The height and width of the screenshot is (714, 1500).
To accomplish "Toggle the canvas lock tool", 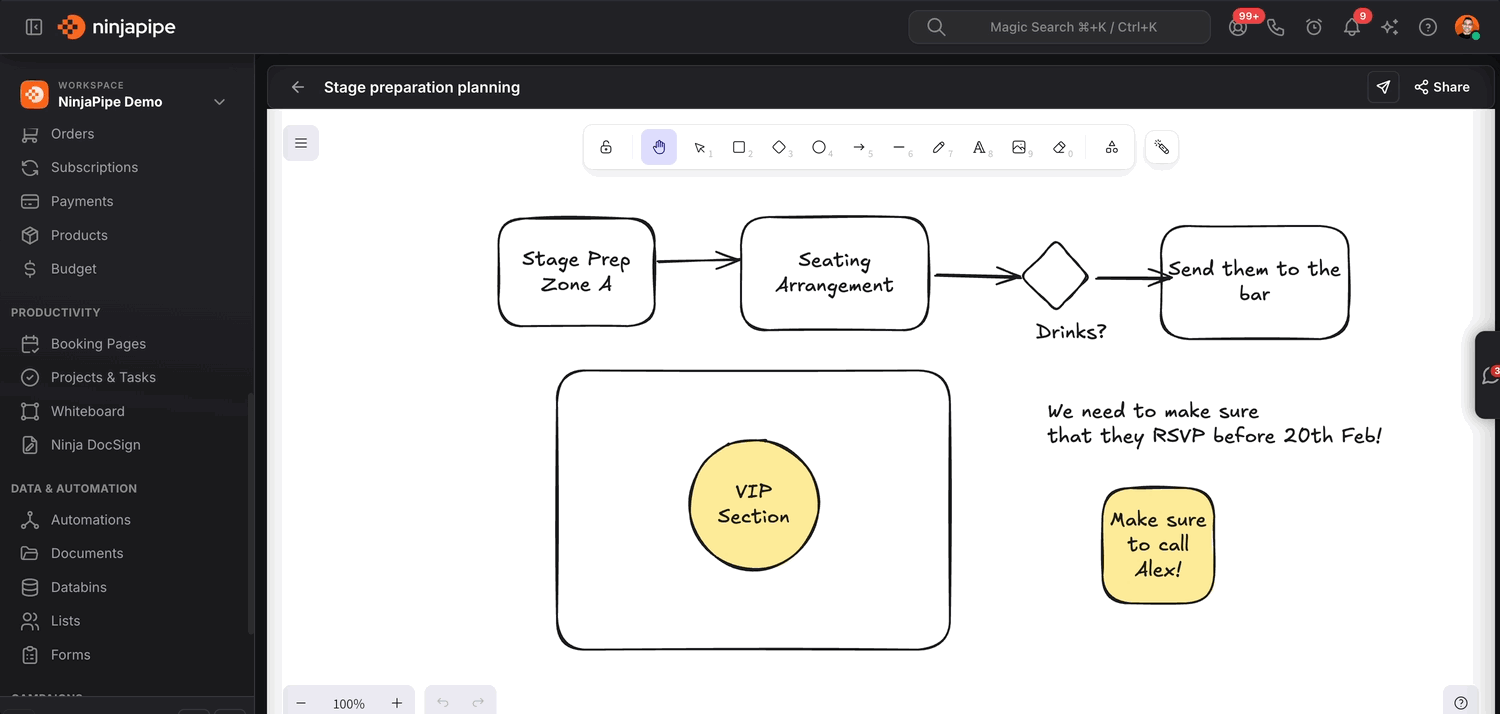I will click(606, 147).
